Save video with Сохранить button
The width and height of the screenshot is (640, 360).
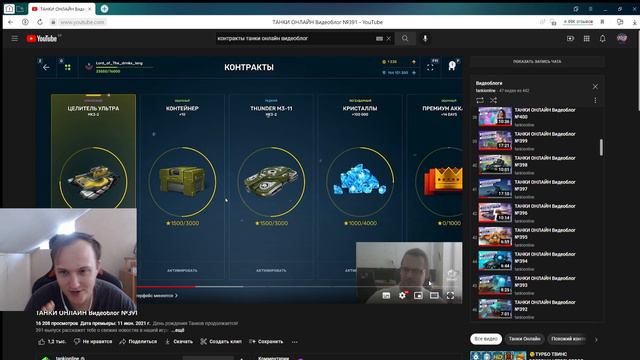[266, 342]
